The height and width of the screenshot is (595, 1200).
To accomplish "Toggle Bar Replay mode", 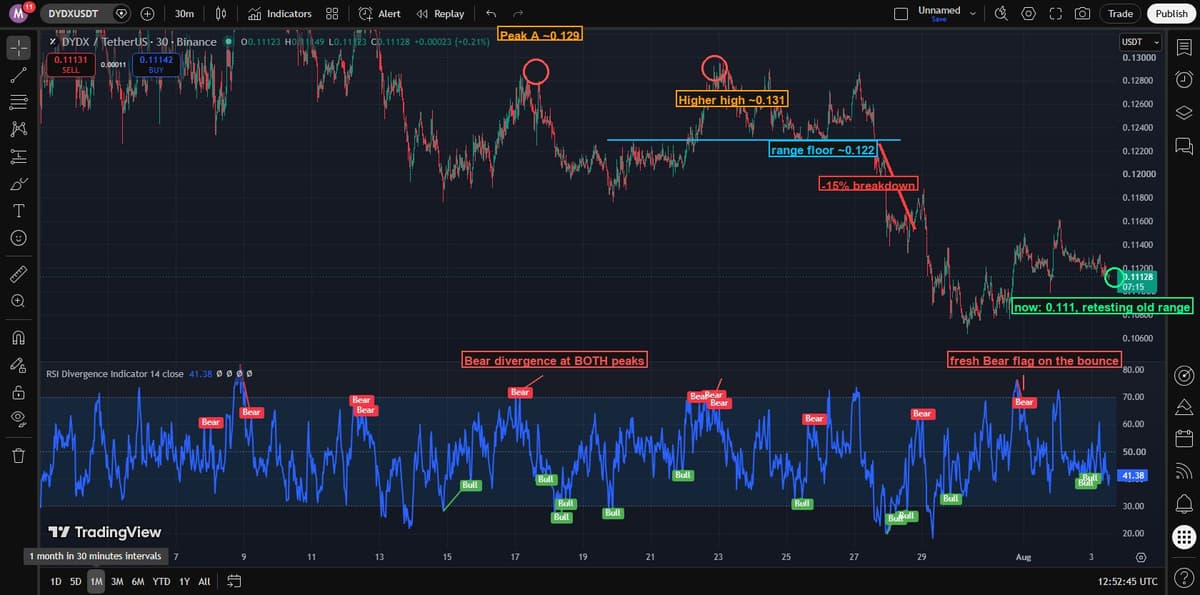I will [x=440, y=14].
